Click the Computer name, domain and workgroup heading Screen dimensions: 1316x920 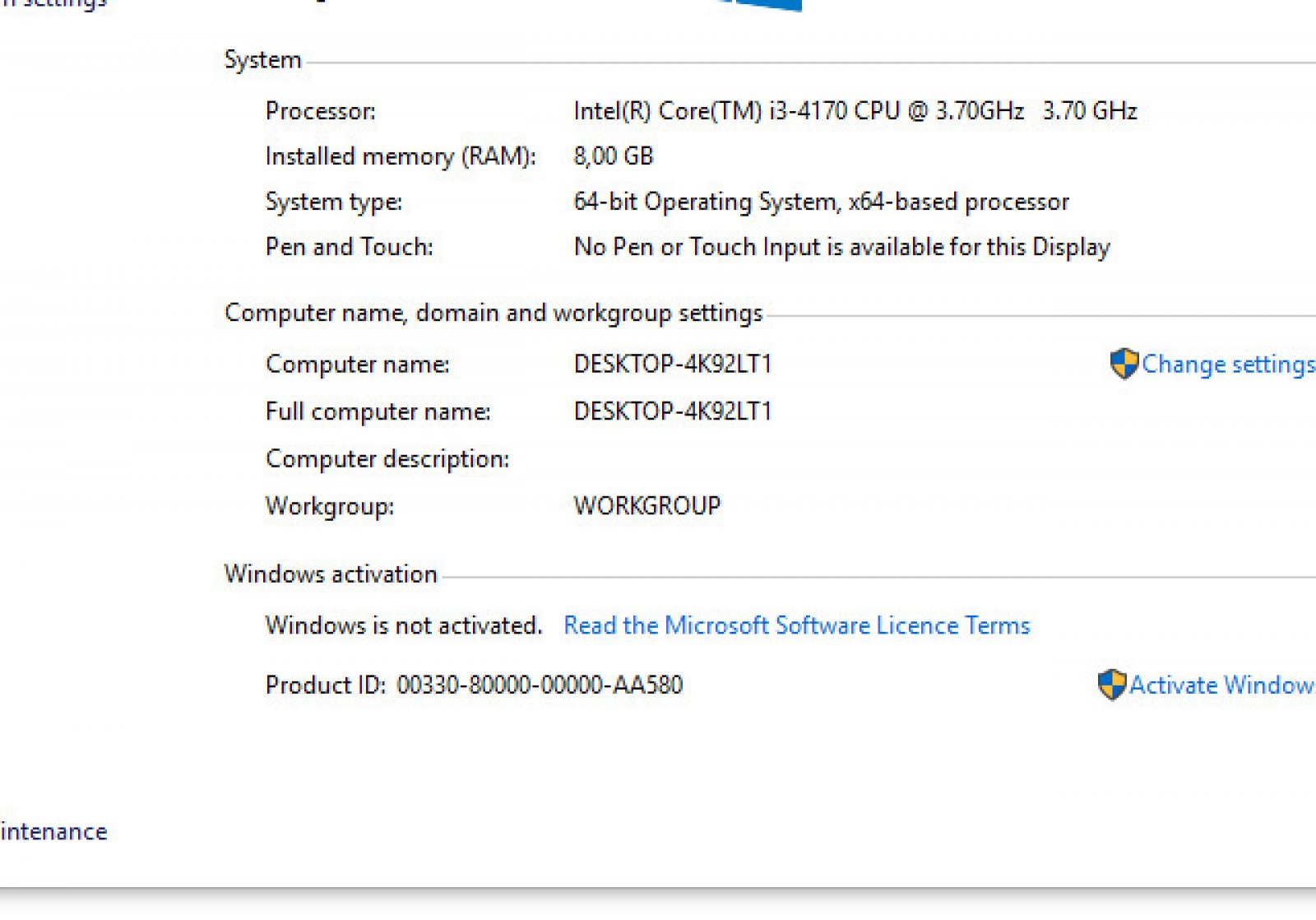pos(493,313)
